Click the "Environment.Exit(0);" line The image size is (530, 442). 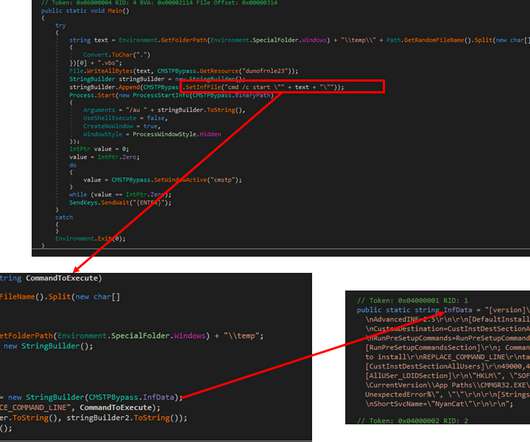click(x=91, y=239)
